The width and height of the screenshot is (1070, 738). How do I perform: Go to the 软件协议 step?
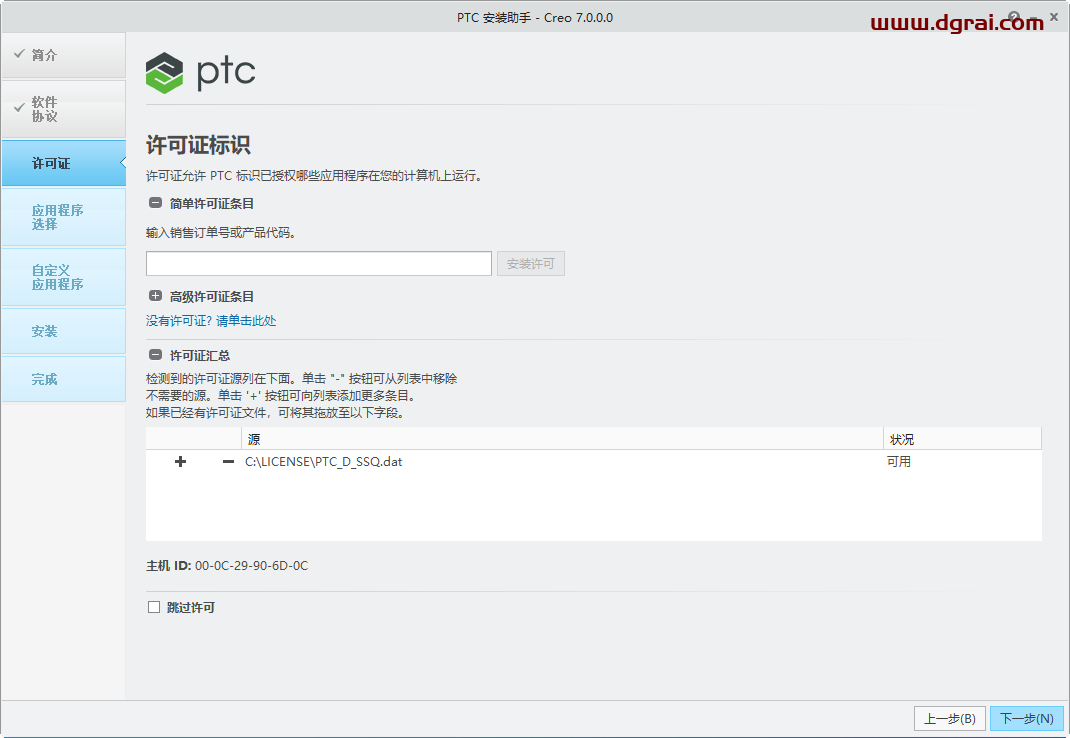(63, 109)
